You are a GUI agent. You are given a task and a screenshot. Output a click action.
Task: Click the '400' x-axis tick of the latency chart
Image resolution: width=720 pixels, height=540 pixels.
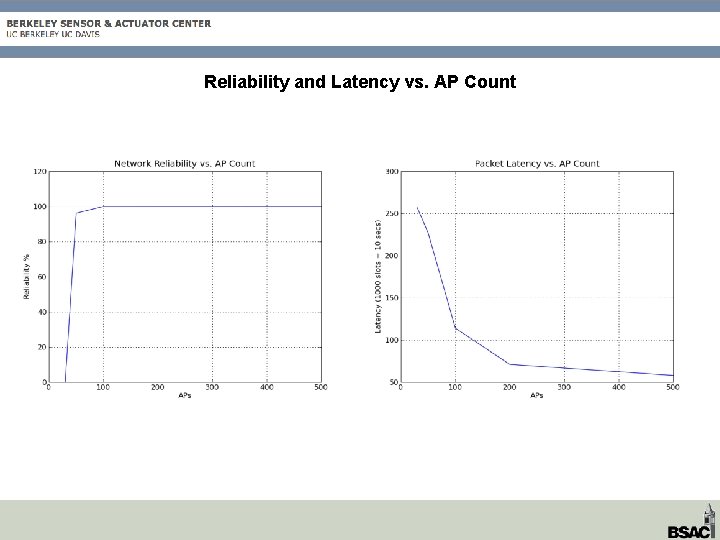[x=619, y=387]
